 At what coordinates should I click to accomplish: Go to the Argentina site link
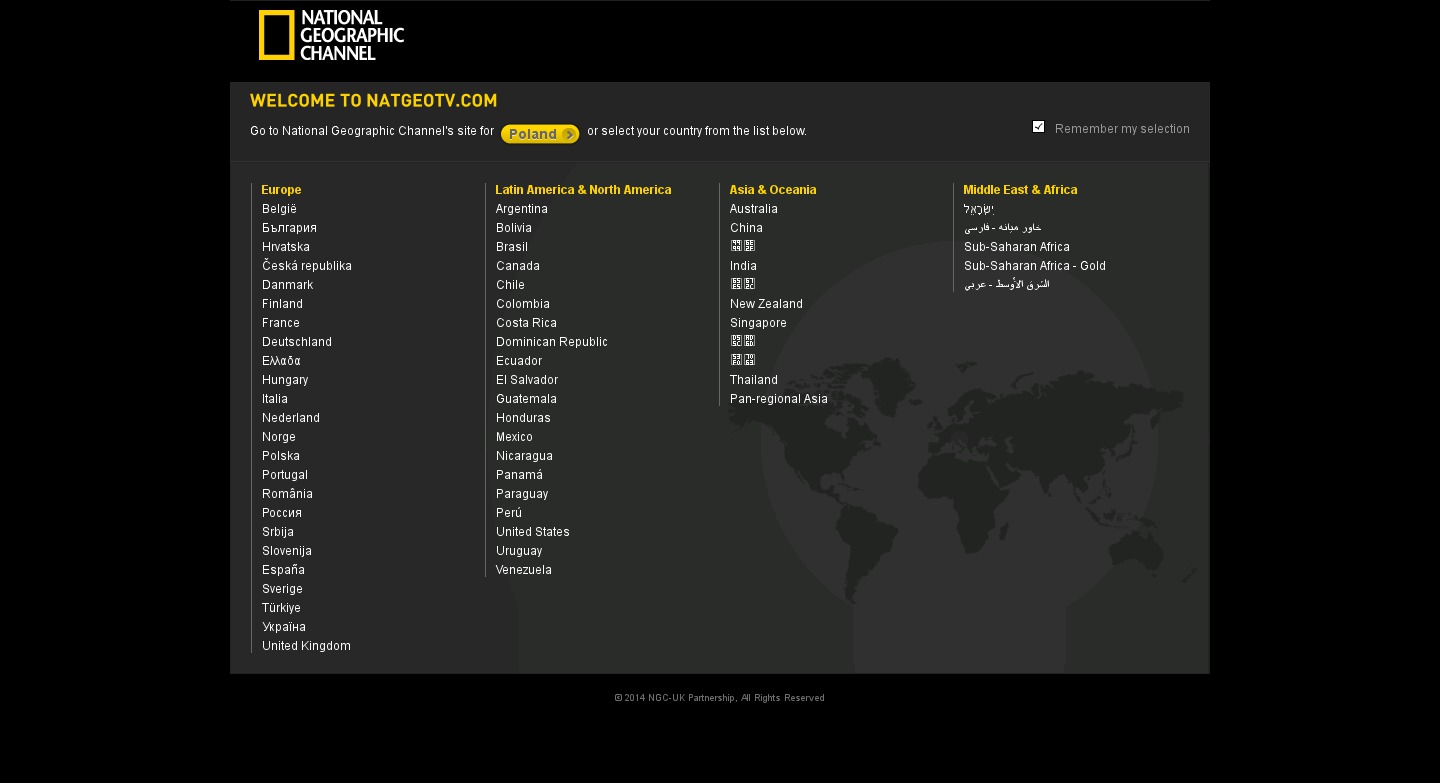point(521,209)
